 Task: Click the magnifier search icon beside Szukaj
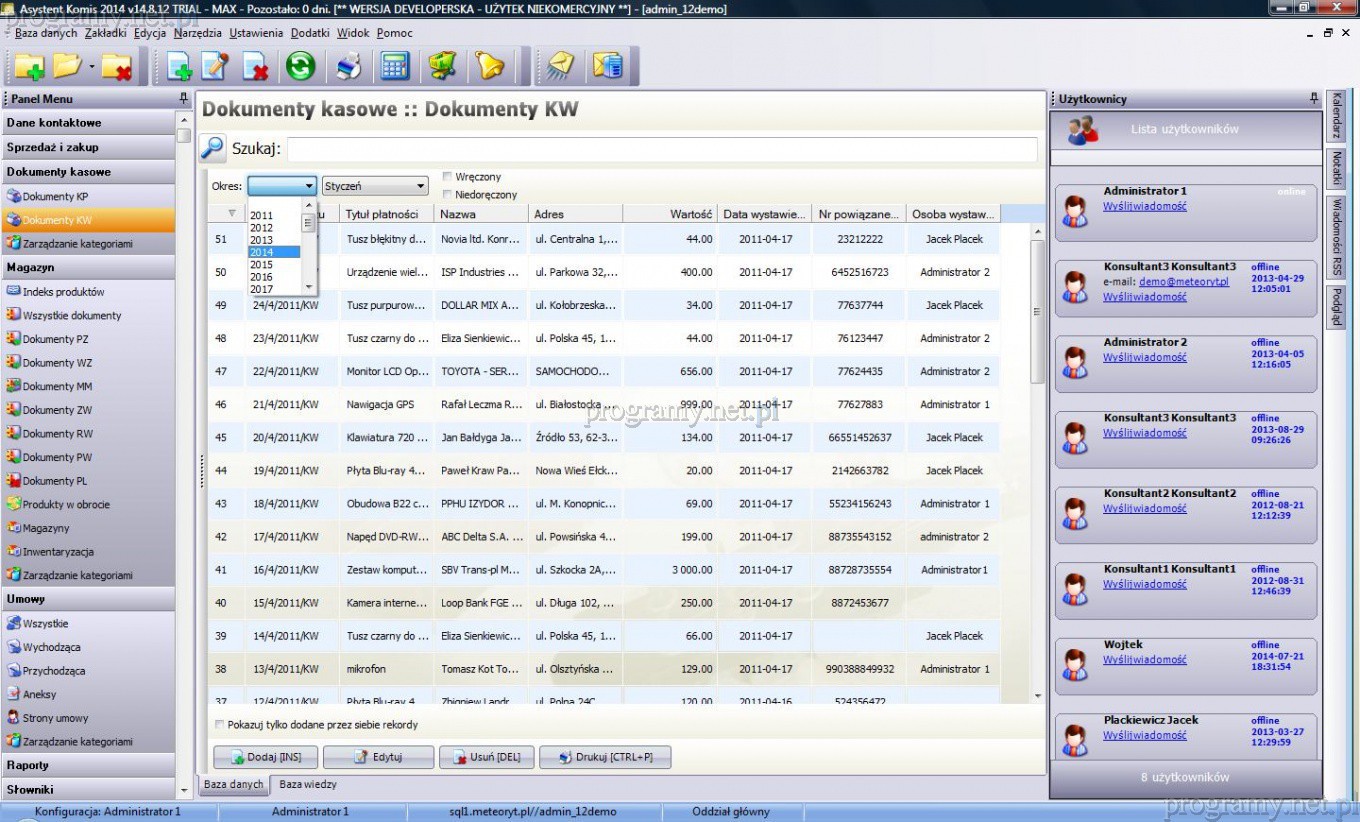(x=213, y=148)
